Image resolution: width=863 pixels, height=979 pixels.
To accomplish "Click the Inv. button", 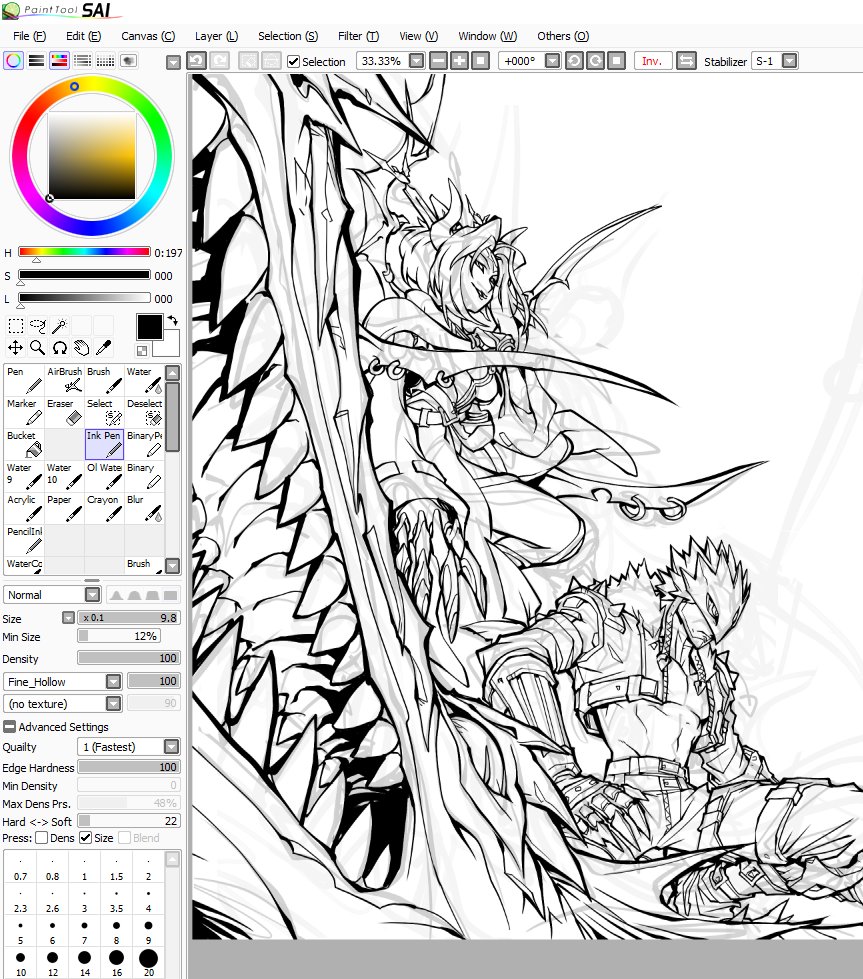I will coord(652,61).
